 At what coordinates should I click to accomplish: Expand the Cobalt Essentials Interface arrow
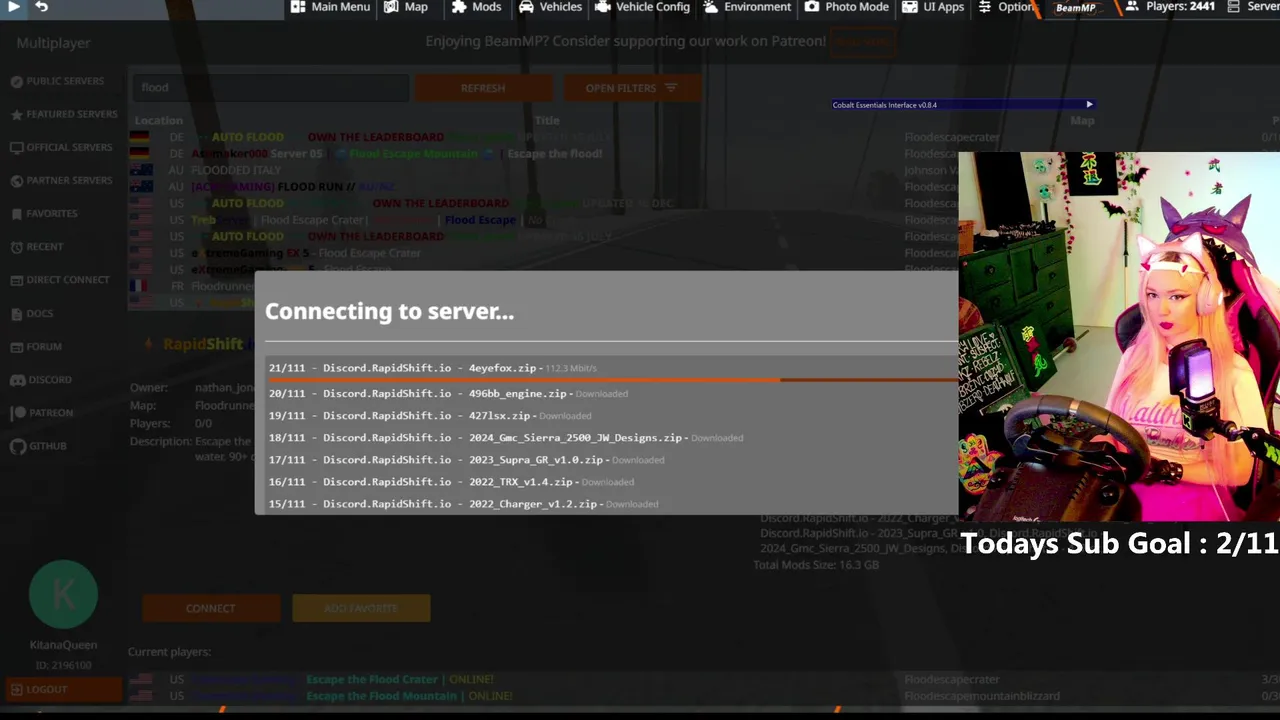click(x=1089, y=104)
